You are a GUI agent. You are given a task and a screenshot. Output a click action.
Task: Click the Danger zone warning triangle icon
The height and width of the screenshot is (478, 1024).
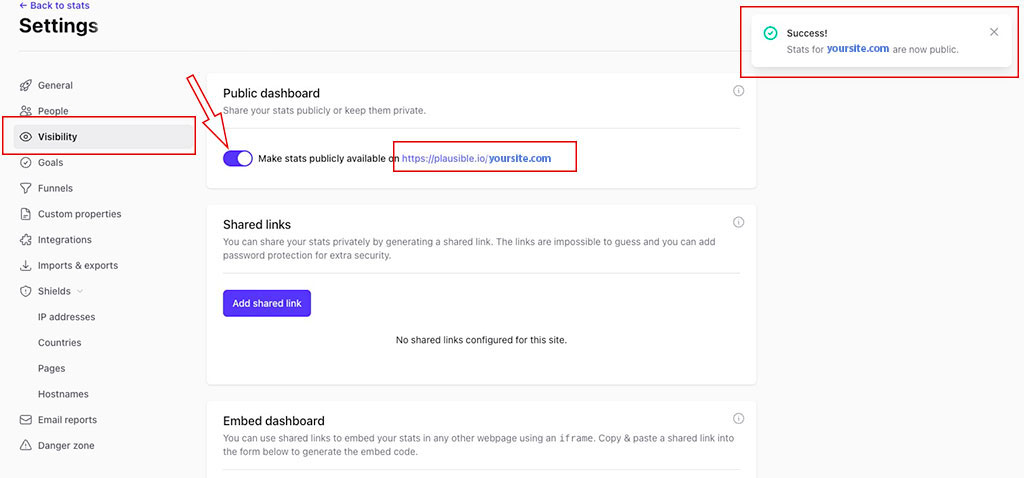(x=26, y=446)
